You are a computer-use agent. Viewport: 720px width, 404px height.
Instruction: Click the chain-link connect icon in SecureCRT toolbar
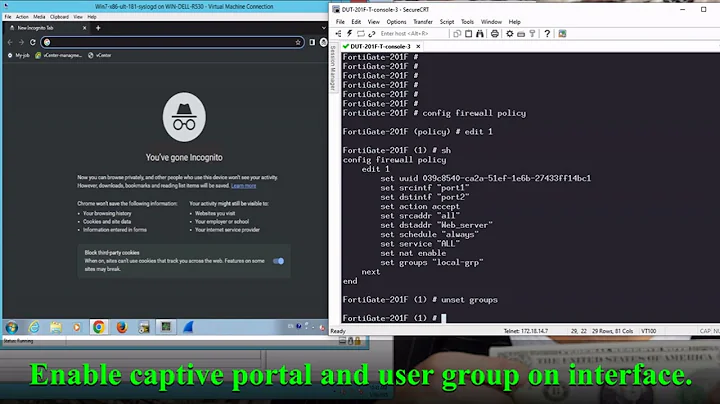coord(371,34)
